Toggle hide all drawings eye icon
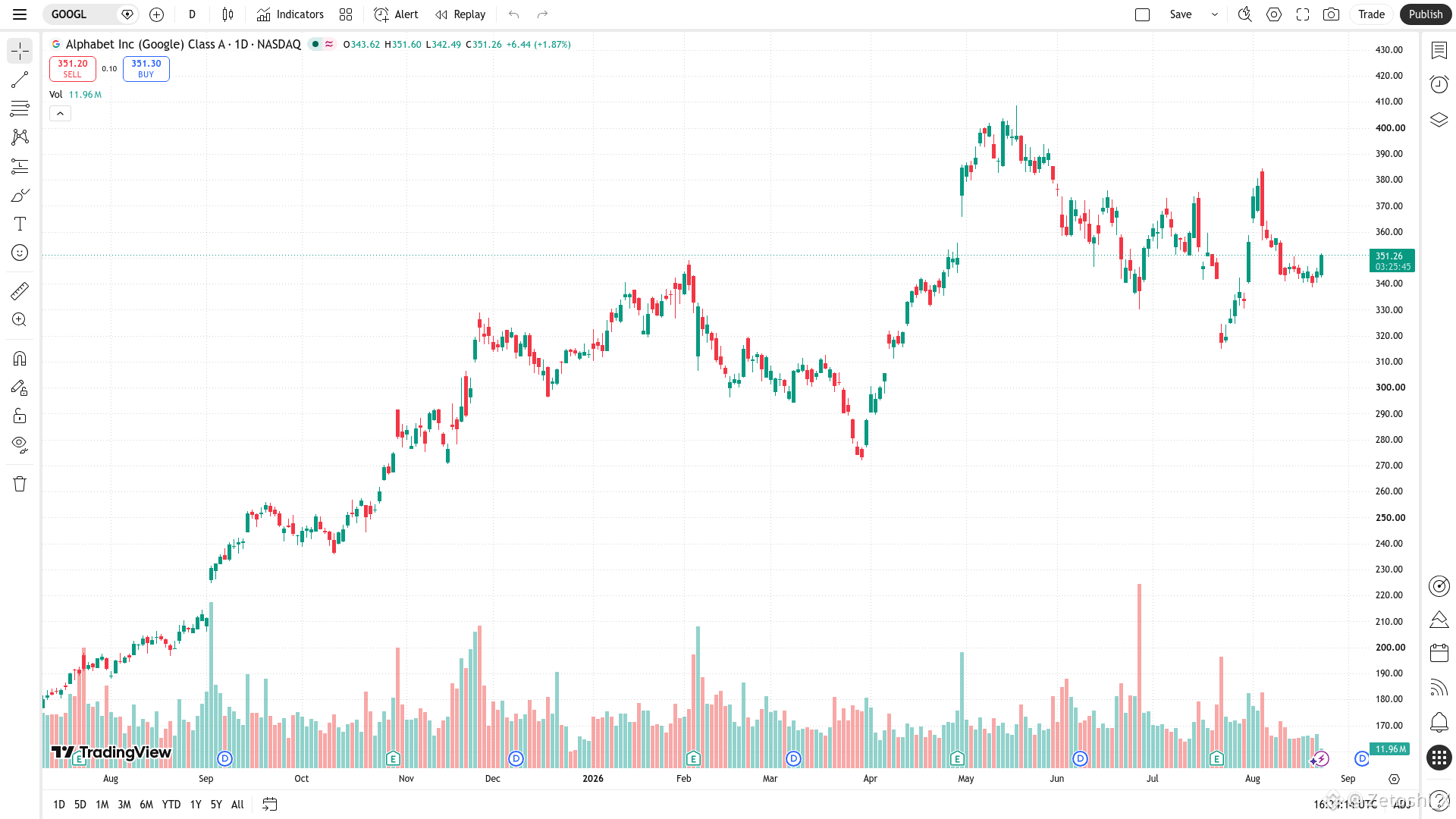The height and width of the screenshot is (819, 1456). [x=20, y=444]
